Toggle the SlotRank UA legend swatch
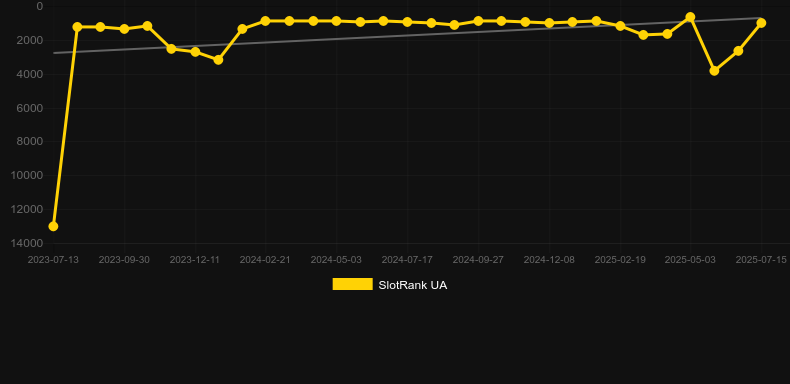This screenshot has height=384, width=790. tap(352, 284)
